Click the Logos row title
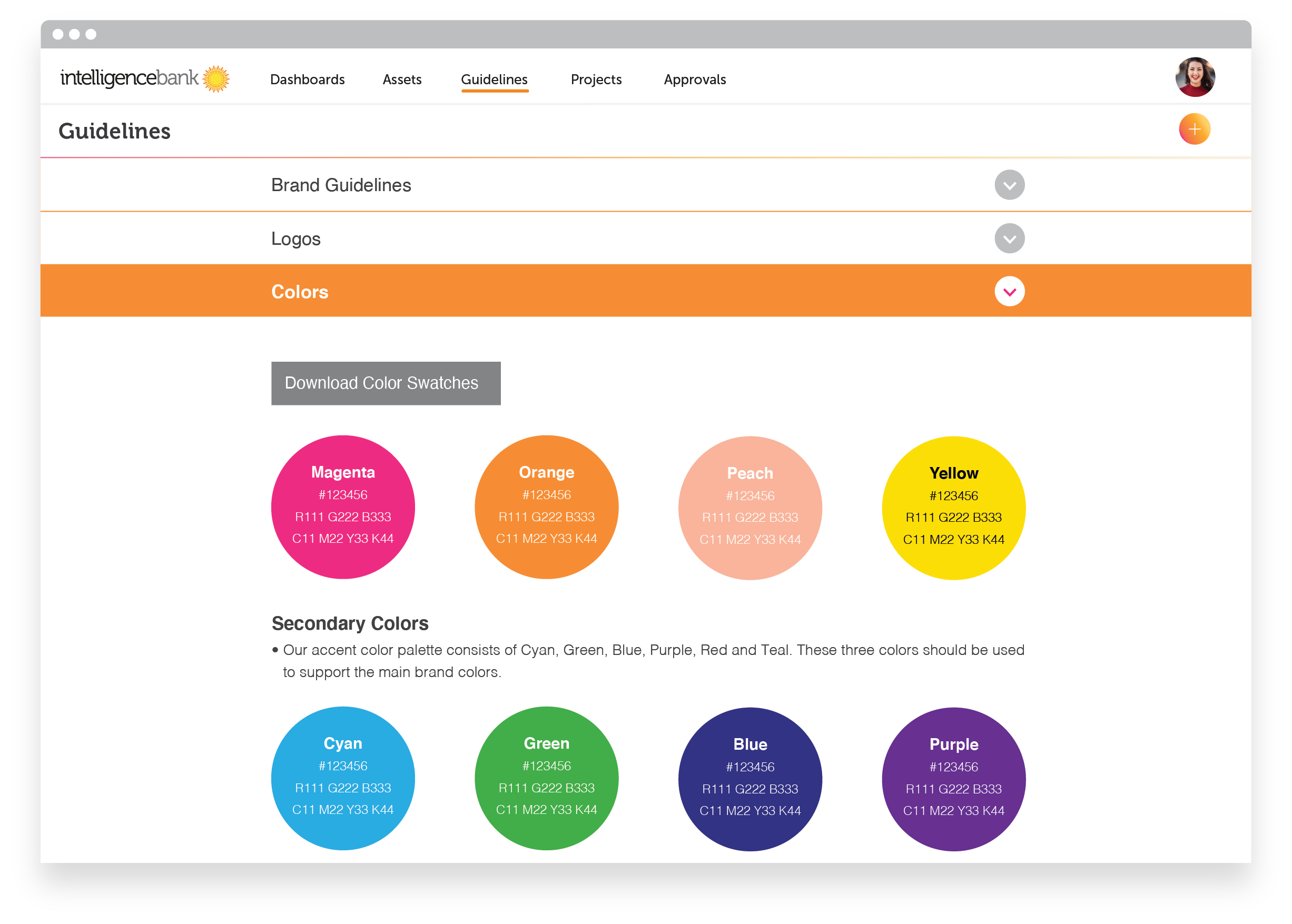Viewport: 1292px width, 924px height. click(x=295, y=239)
